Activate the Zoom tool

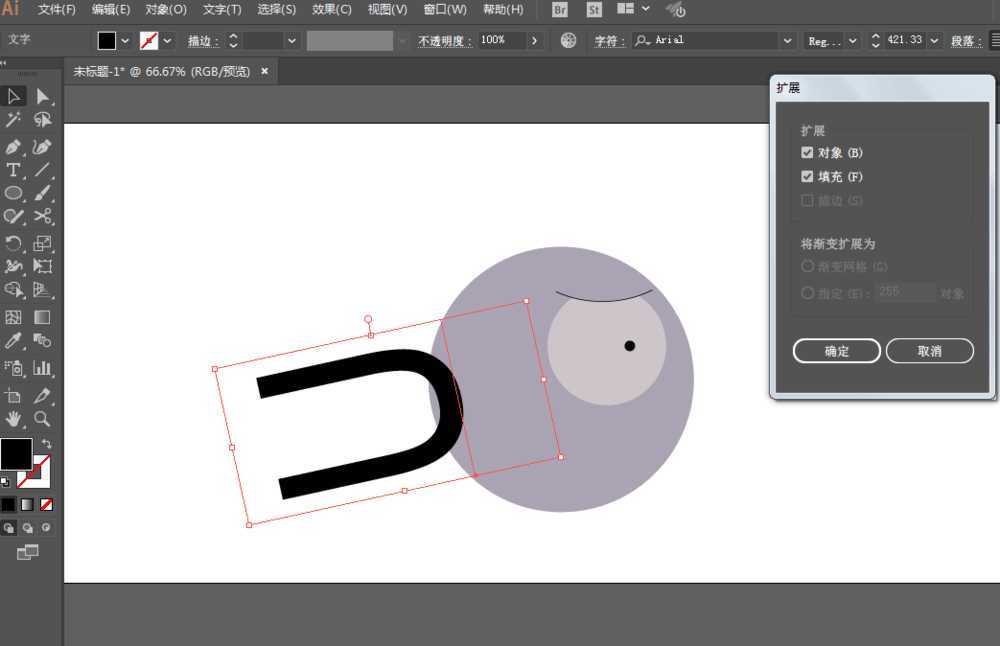pyautogui.click(x=42, y=418)
